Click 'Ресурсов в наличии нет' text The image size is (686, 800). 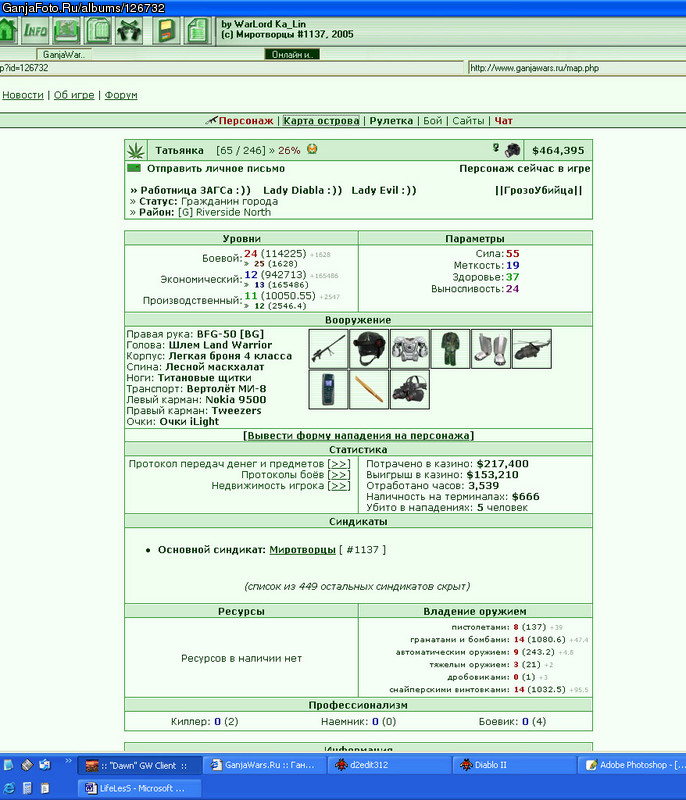[241, 659]
